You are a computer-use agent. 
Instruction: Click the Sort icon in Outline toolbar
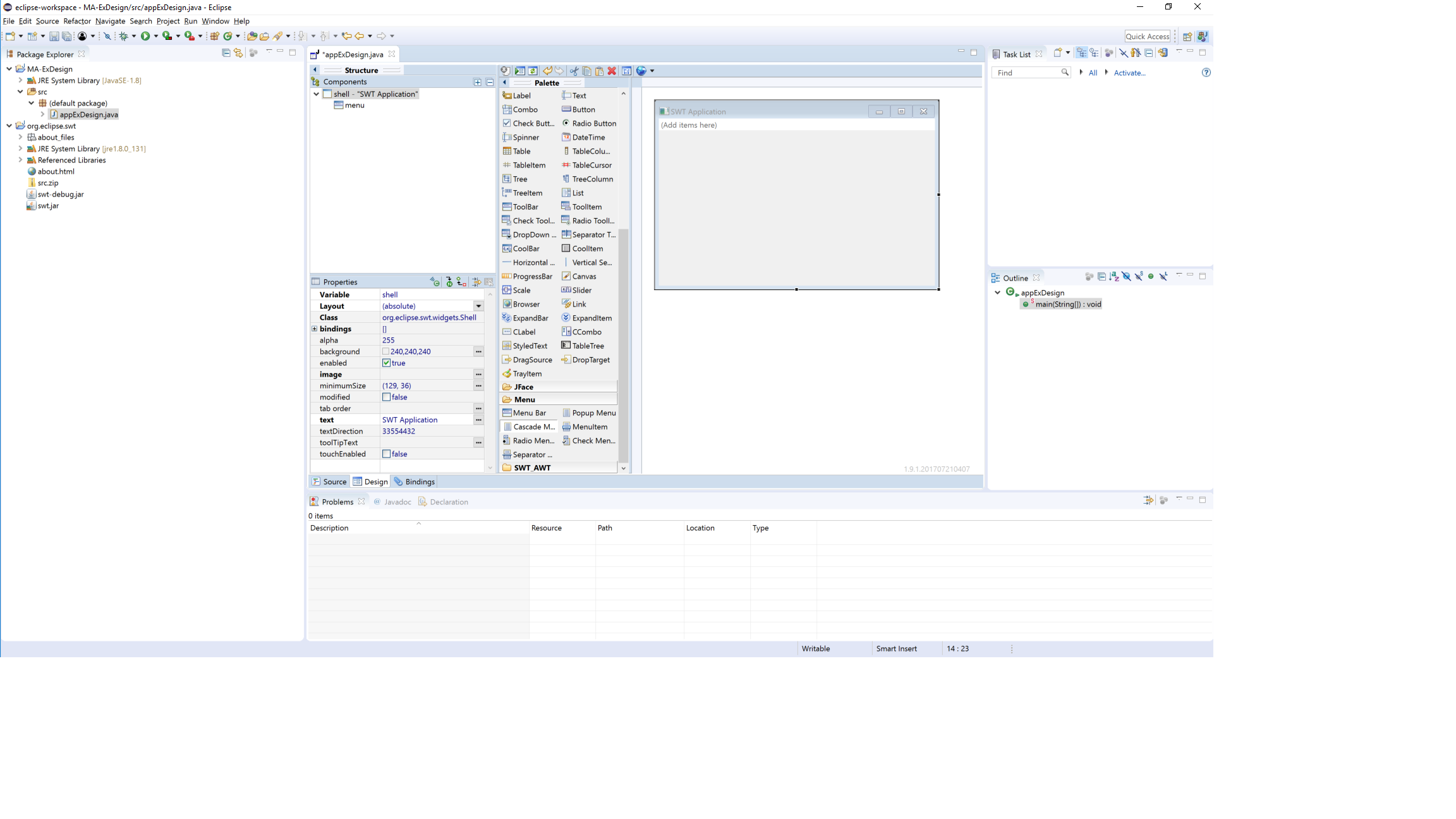pyautogui.click(x=1114, y=277)
